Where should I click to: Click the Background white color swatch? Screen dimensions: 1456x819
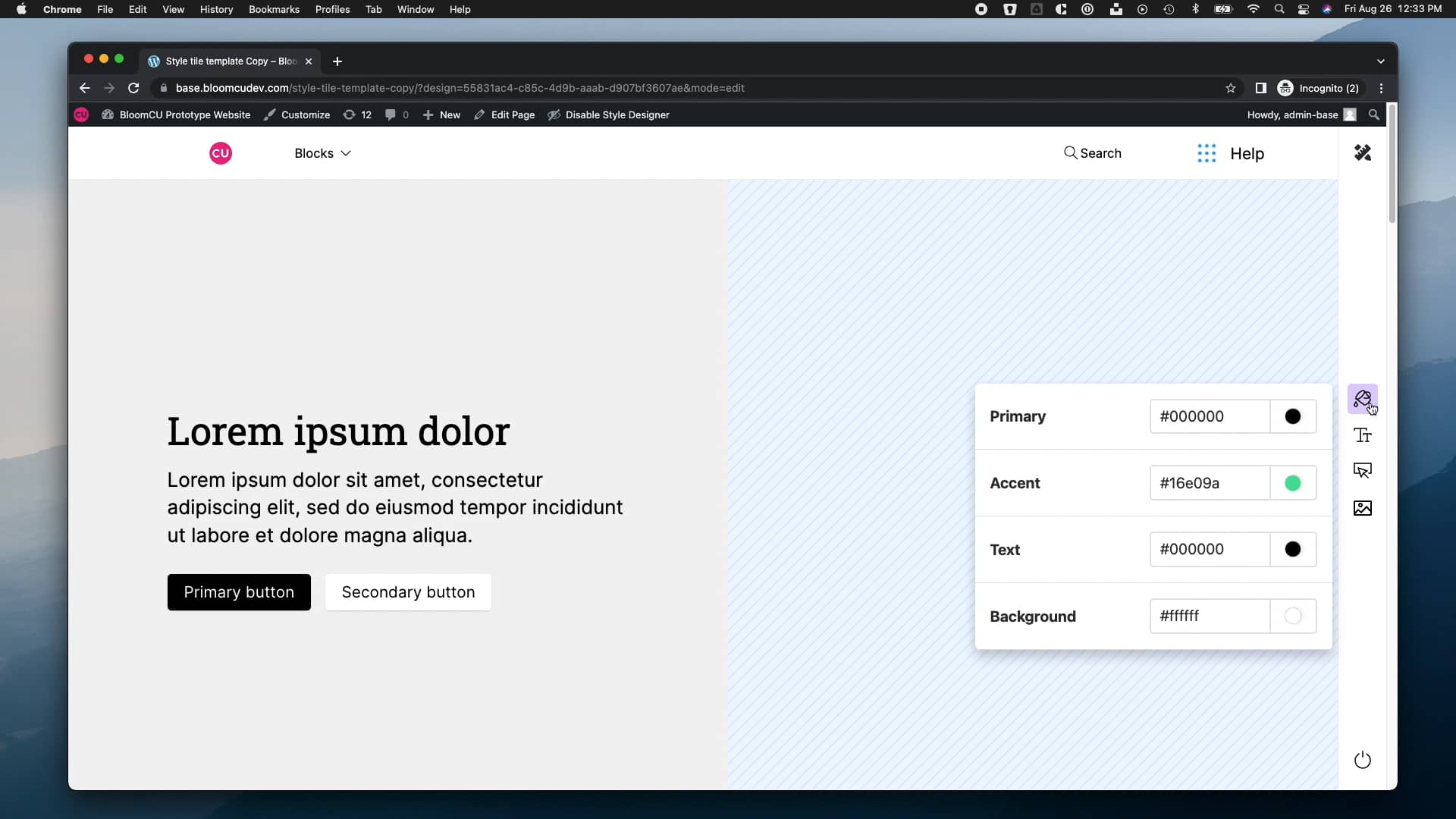[1293, 617]
